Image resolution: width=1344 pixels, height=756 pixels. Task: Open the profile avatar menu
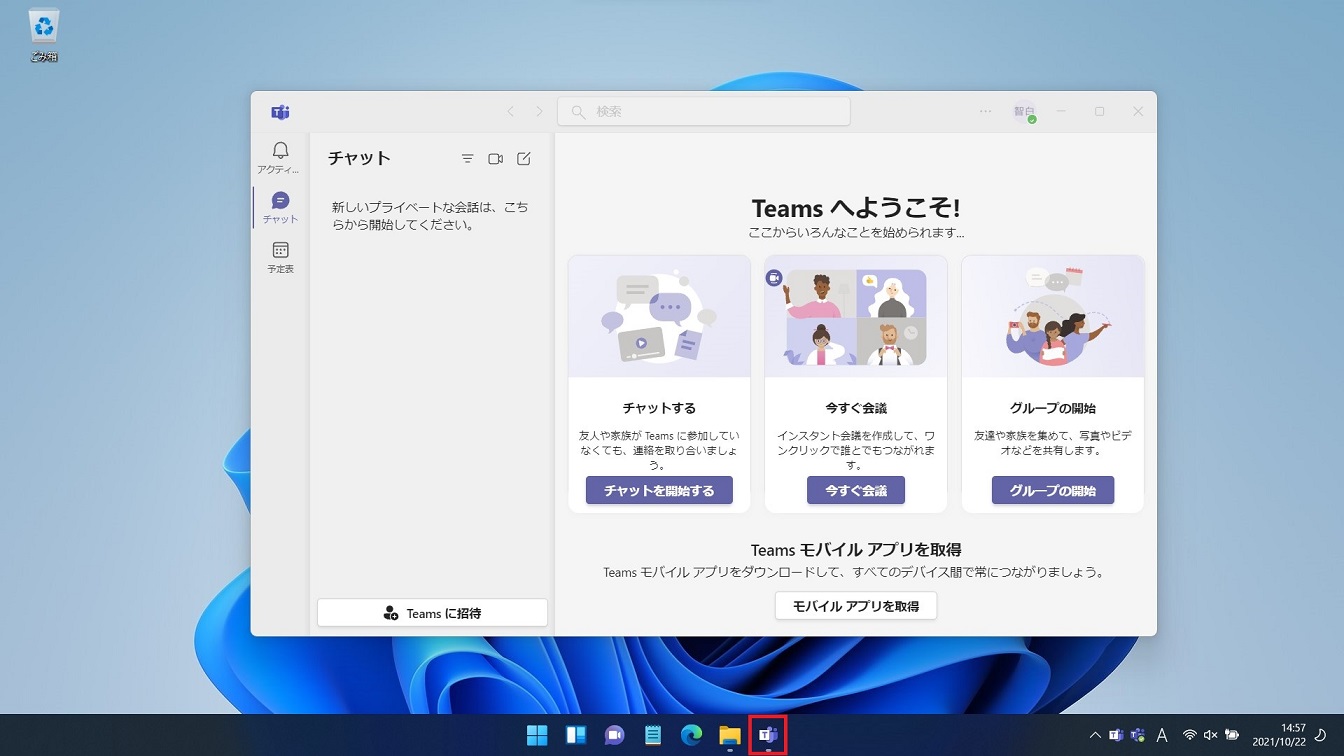point(1024,112)
